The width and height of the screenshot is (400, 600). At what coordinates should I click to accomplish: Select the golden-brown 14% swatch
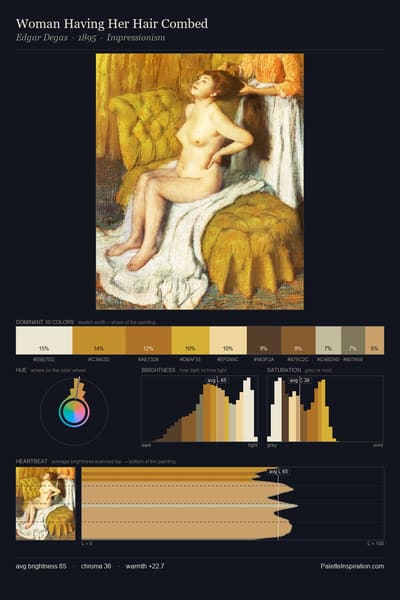pyautogui.click(x=99, y=340)
